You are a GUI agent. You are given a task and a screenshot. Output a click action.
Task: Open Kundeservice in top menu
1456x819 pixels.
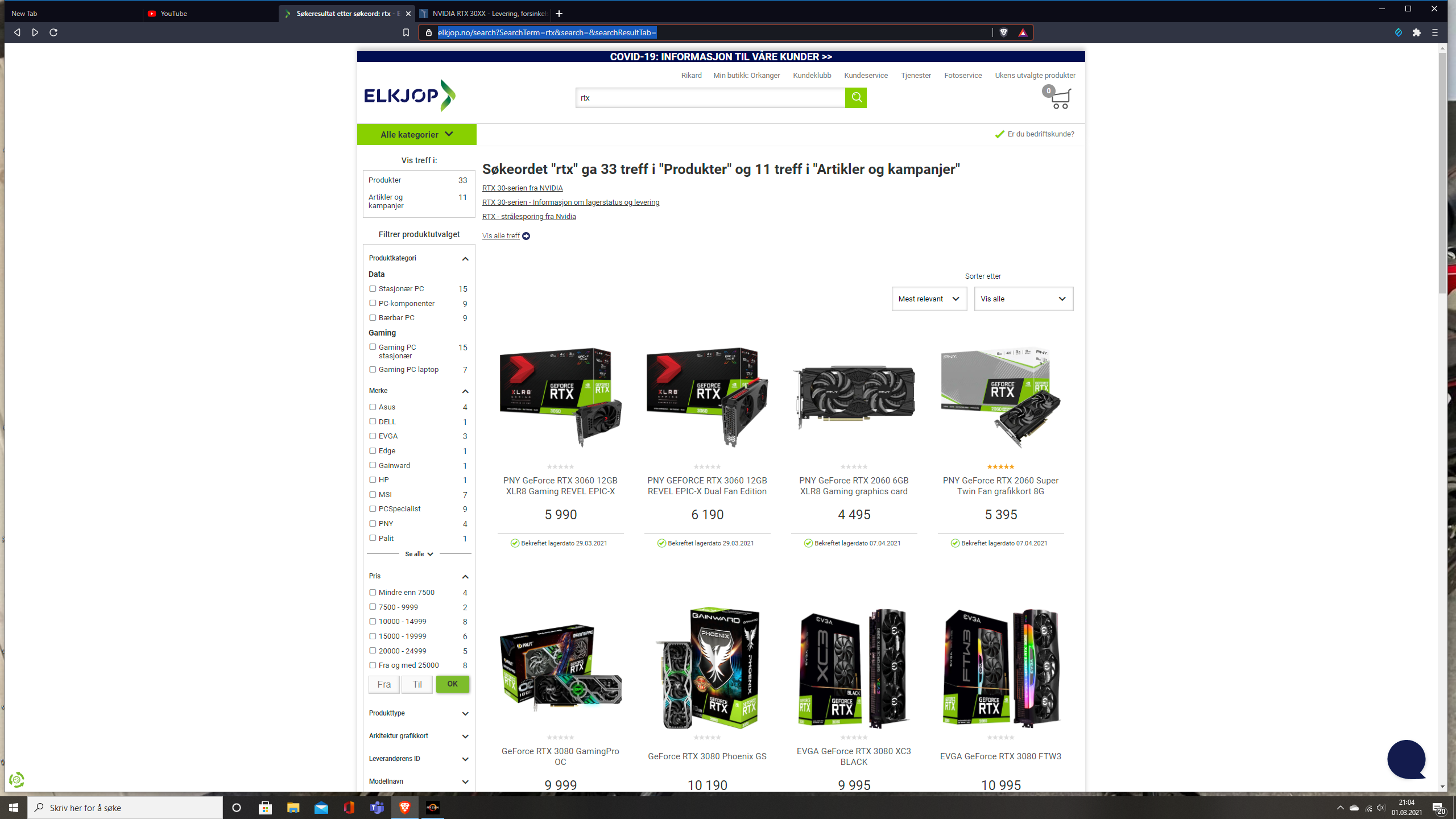[x=866, y=76]
